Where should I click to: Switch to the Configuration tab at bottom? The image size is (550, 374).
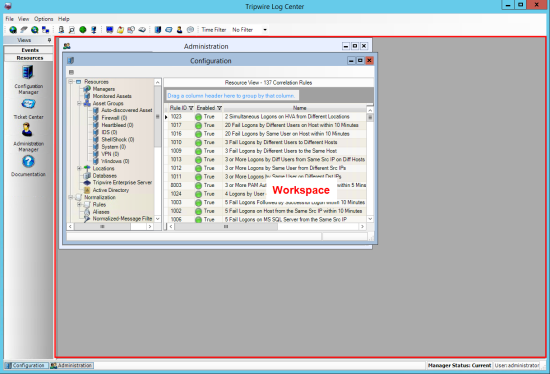[x=26, y=366]
